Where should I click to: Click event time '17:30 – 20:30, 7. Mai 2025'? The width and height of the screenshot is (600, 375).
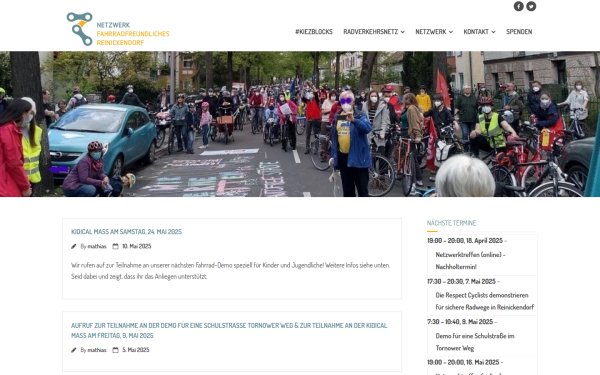coord(461,282)
